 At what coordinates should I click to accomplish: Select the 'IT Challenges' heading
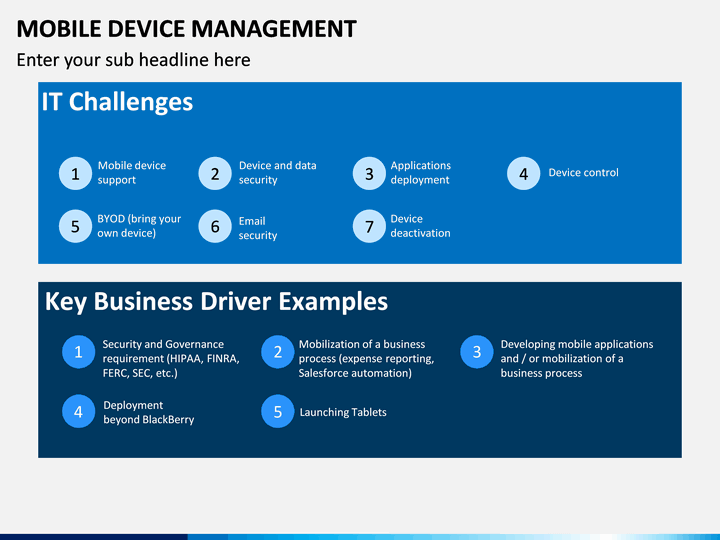click(118, 102)
